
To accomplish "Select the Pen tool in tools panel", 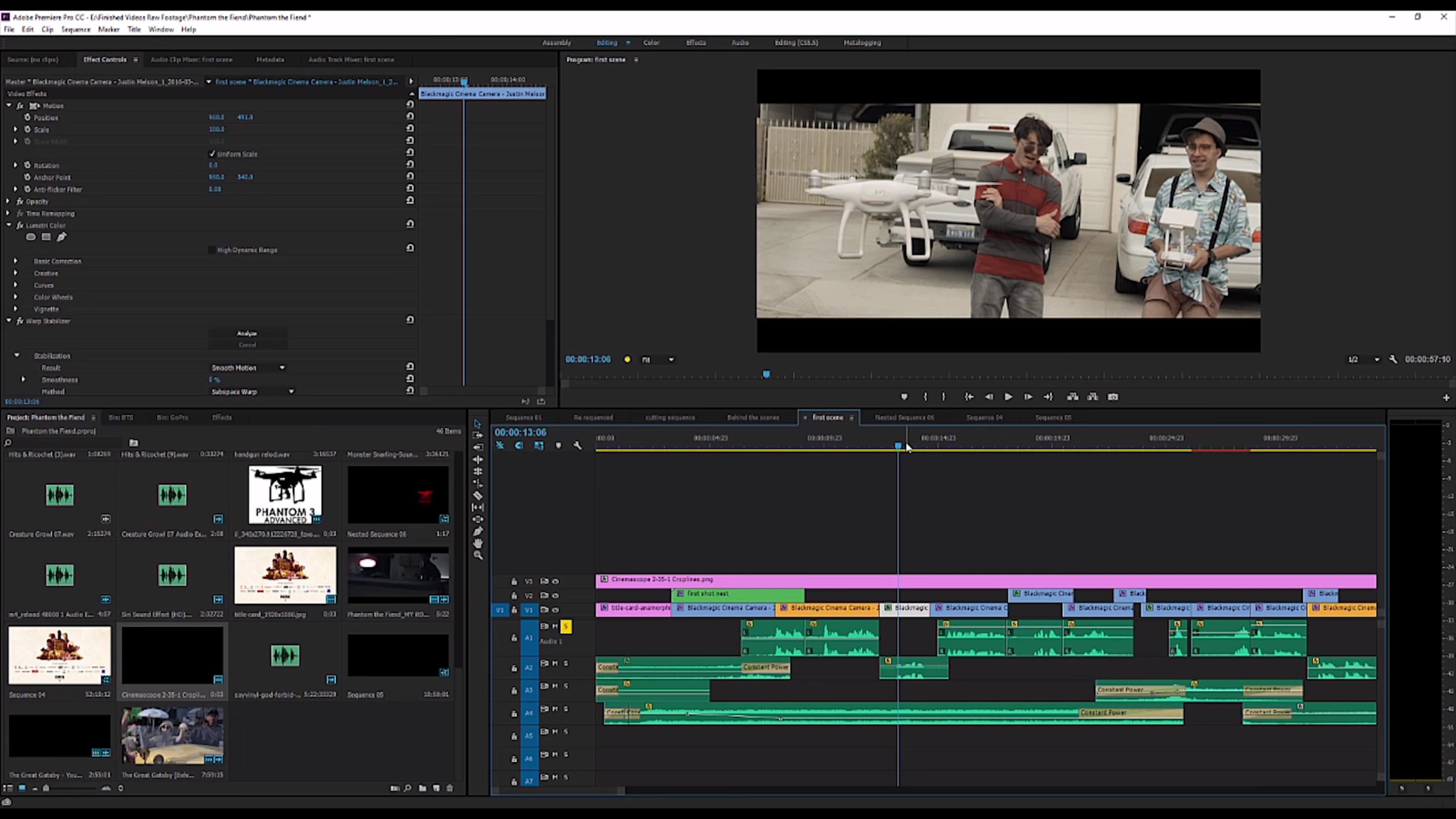I will pyautogui.click(x=478, y=531).
